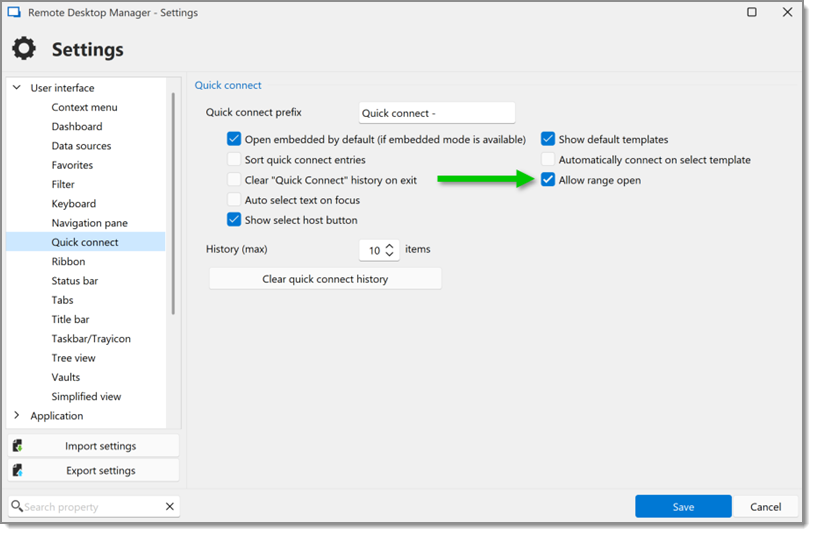Click the Quick connect prefix field
This screenshot has width=814, height=534.
(x=438, y=113)
